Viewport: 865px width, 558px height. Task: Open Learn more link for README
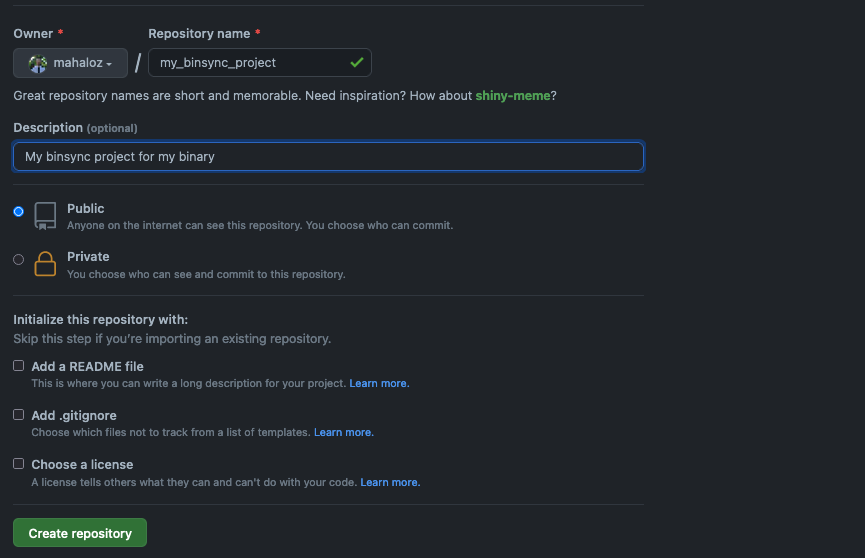379,384
